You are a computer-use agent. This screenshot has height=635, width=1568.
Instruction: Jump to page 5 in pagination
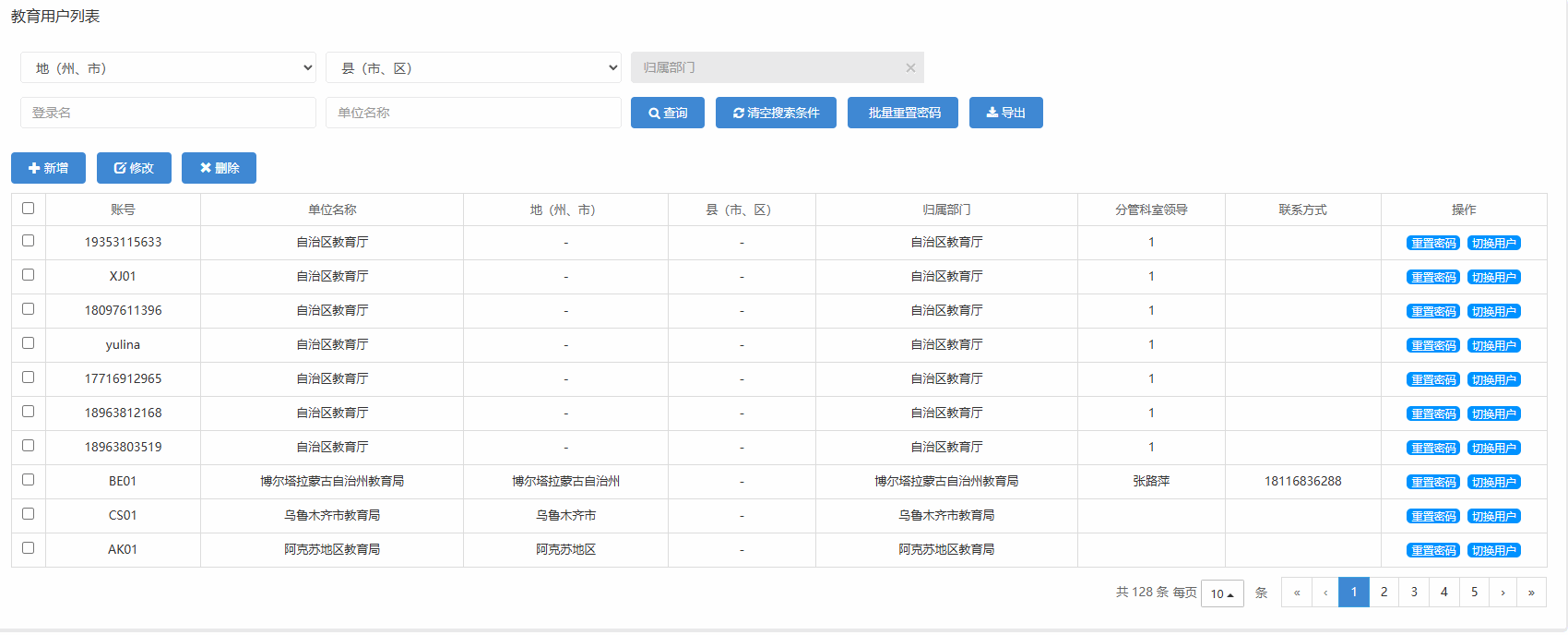[x=1474, y=593]
